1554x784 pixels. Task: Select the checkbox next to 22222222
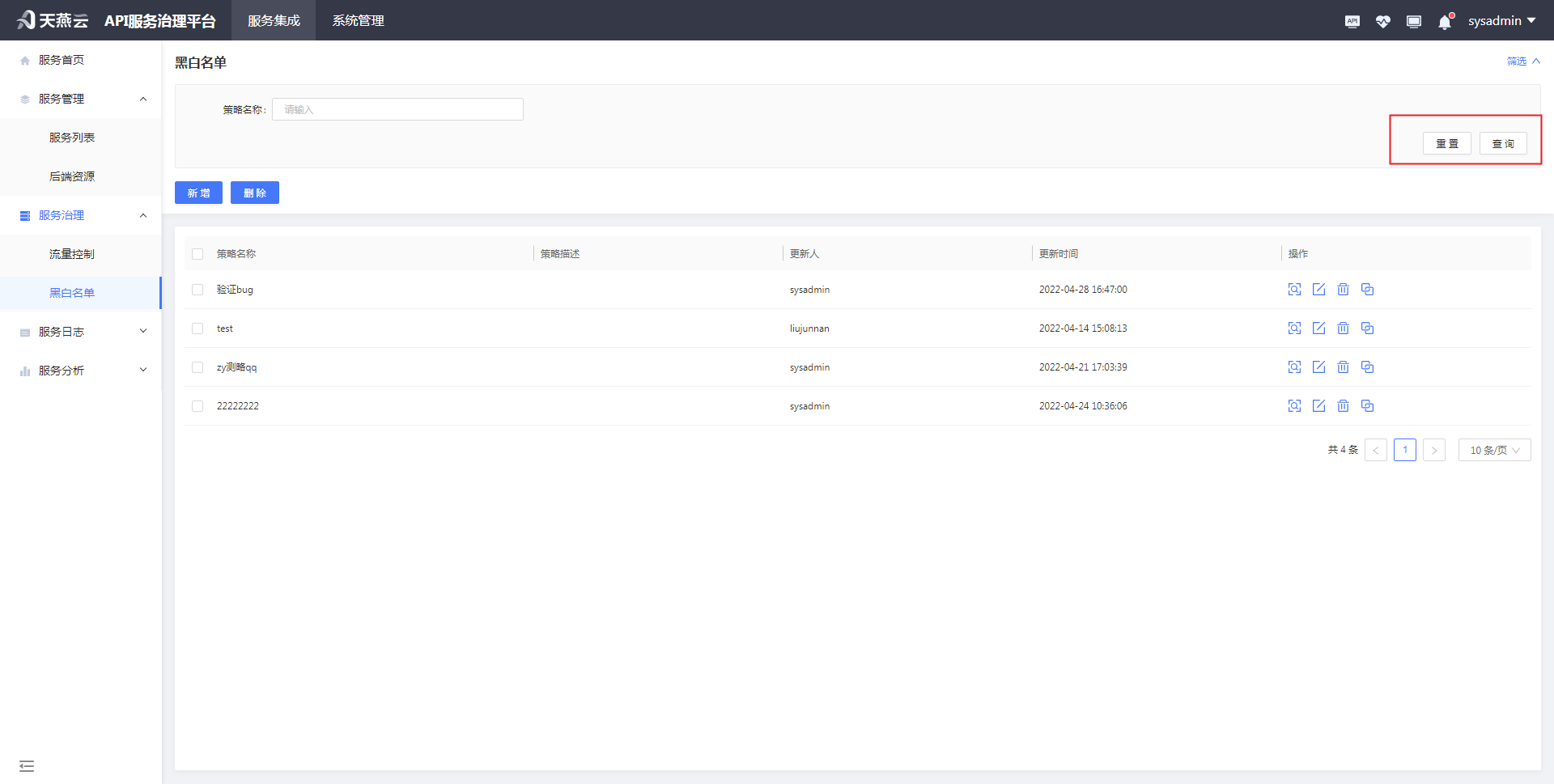click(x=197, y=406)
